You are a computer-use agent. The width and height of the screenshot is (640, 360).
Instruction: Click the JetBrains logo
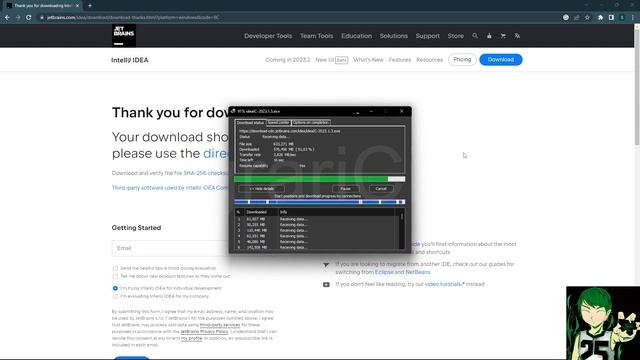click(x=124, y=36)
